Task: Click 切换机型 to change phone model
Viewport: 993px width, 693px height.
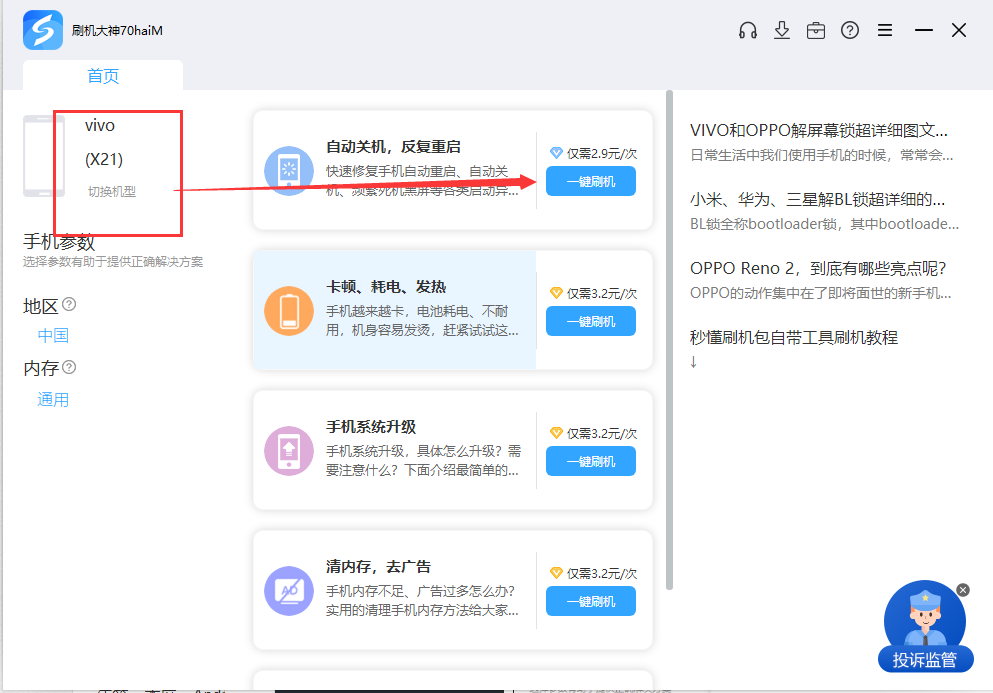Action: point(111,191)
